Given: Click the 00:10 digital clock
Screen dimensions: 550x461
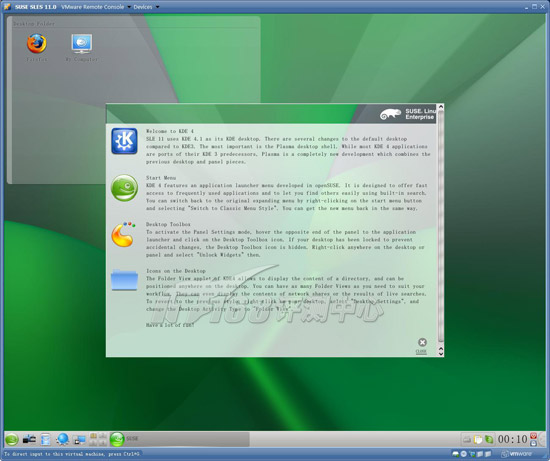Looking at the screenshot, I should (512, 439).
